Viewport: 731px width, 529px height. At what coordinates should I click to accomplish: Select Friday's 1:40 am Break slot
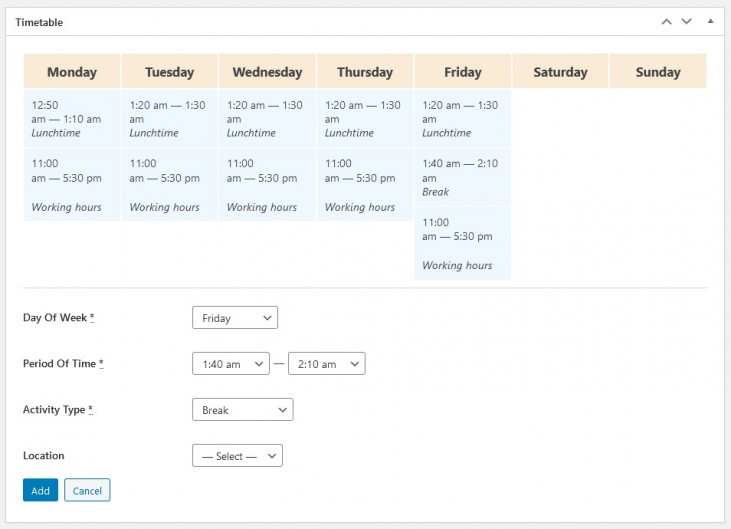click(462, 177)
